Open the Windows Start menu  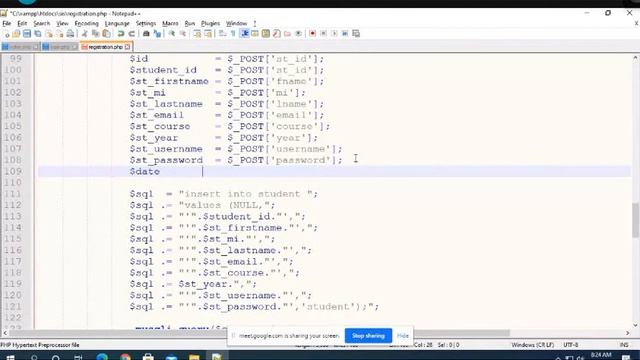click(x=10, y=357)
